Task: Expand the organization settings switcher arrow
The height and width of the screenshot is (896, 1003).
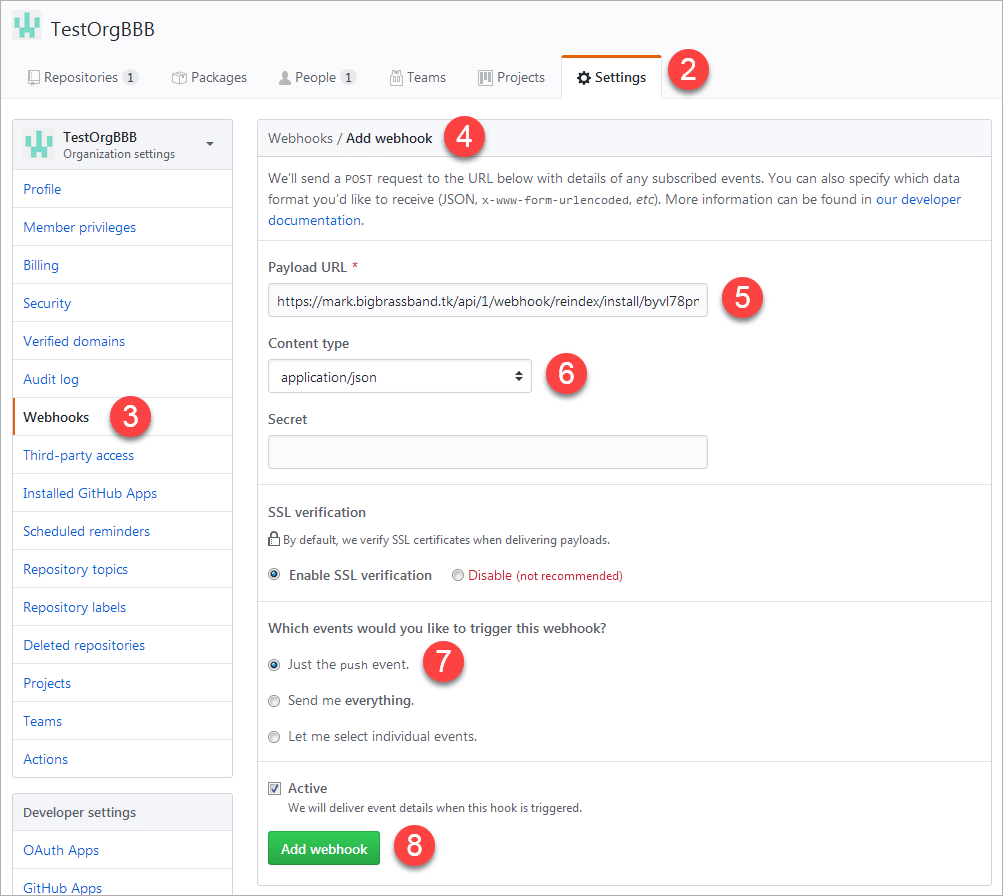Action: coord(210,144)
